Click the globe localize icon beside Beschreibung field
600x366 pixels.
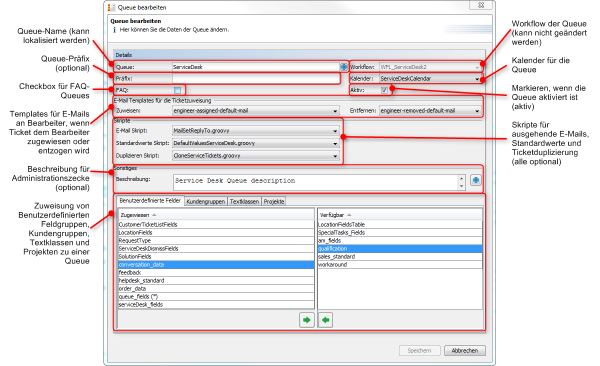coord(476,180)
